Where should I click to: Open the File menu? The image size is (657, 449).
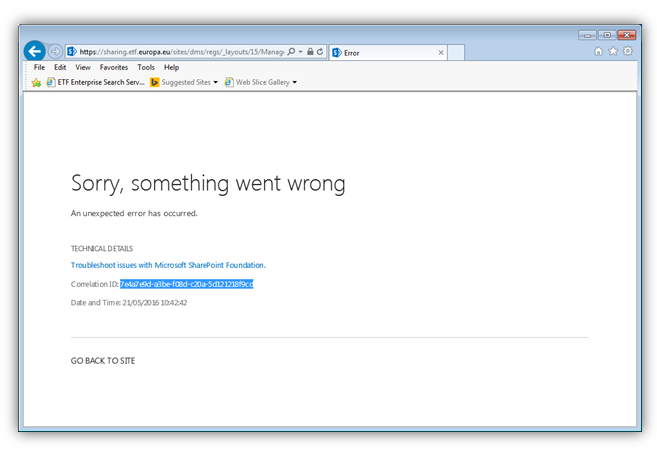pos(39,68)
